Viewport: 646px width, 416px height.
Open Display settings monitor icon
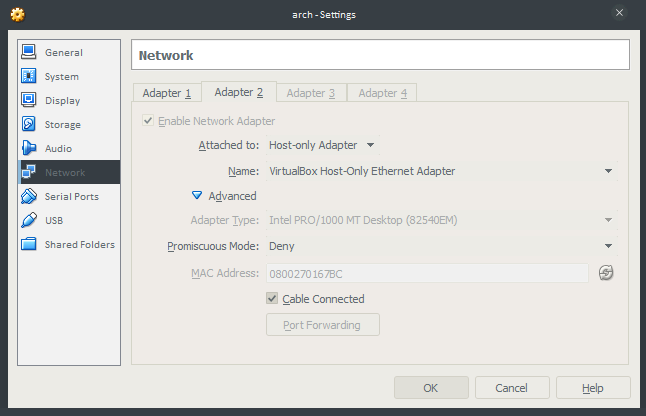[29, 100]
